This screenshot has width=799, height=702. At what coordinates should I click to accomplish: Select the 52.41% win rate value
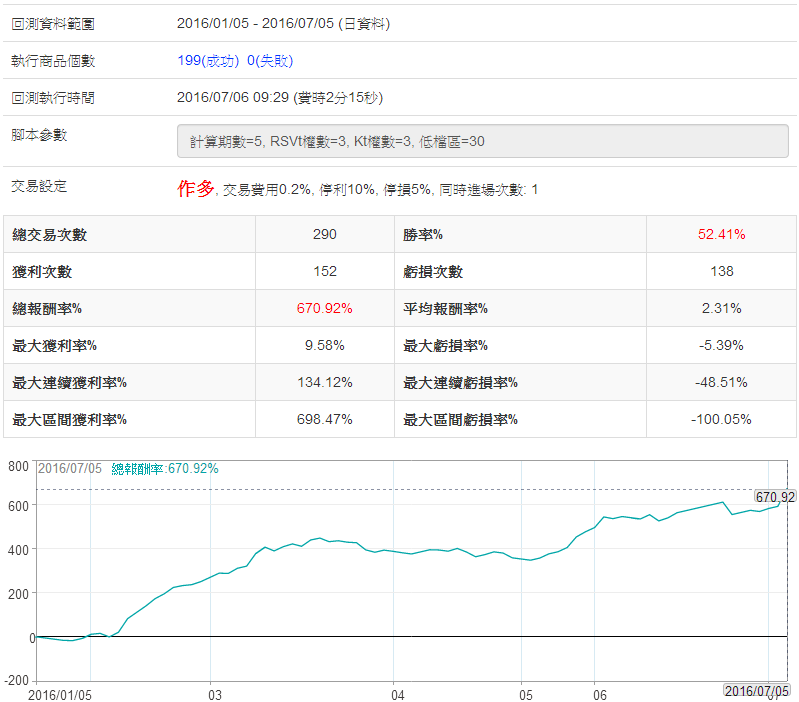pyautogui.click(x=721, y=234)
